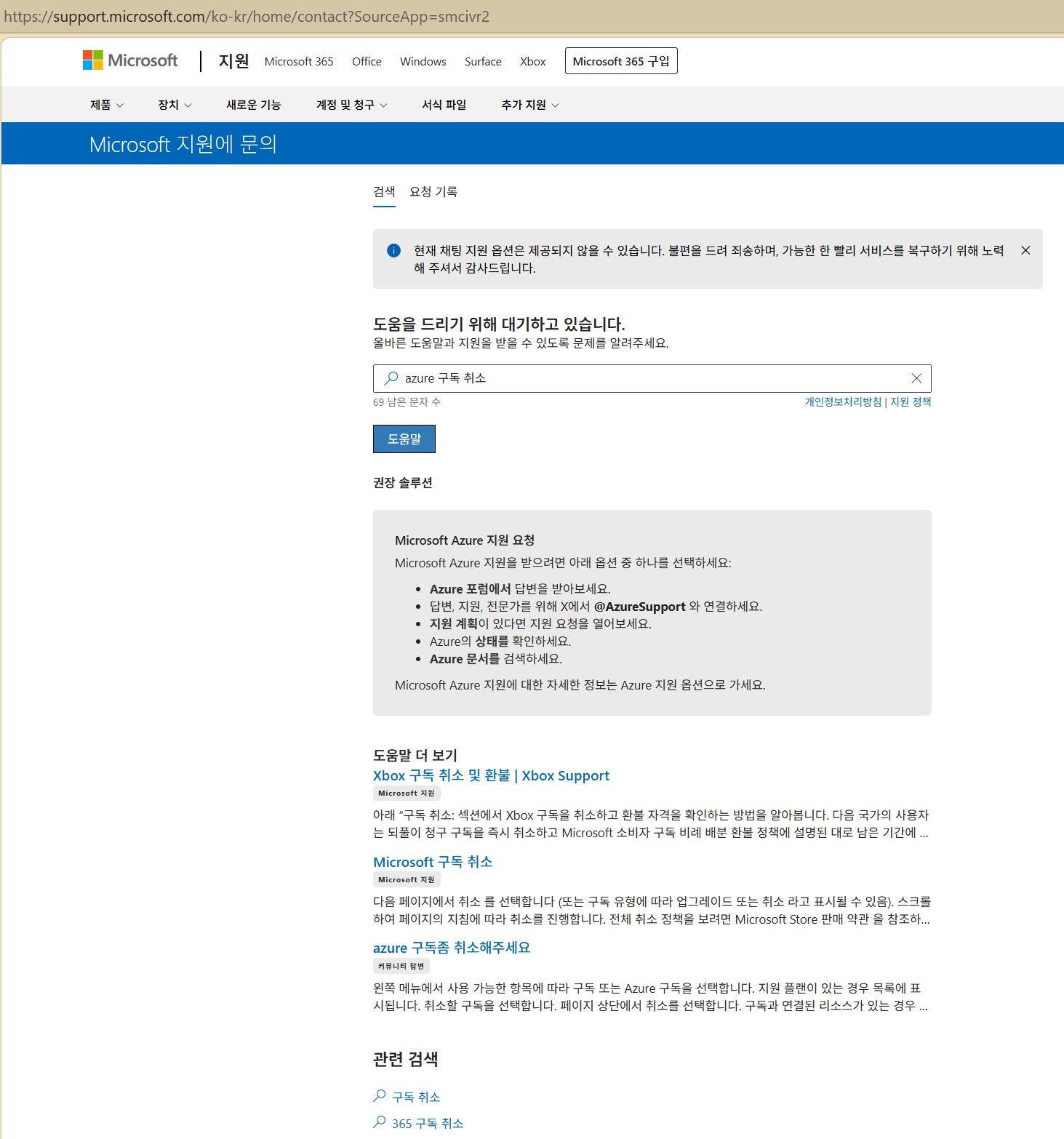Open azure 구독좀 취소해주세요 result
This screenshot has height=1139, width=1064.
[452, 948]
